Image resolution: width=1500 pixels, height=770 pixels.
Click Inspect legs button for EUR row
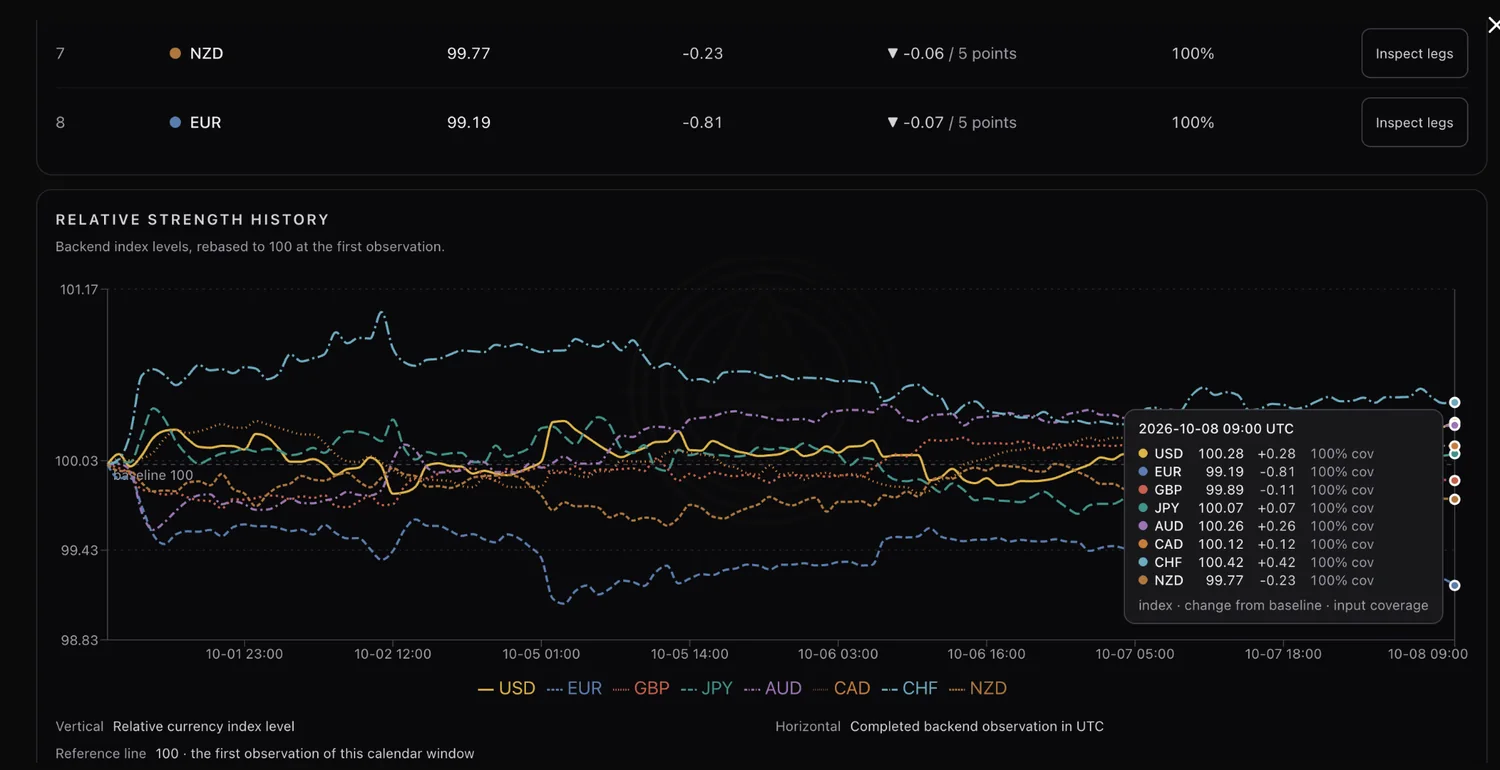[x=1414, y=122]
